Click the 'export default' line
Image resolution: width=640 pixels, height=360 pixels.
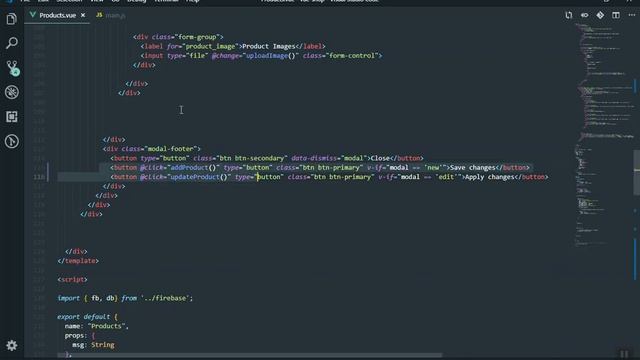point(87,317)
